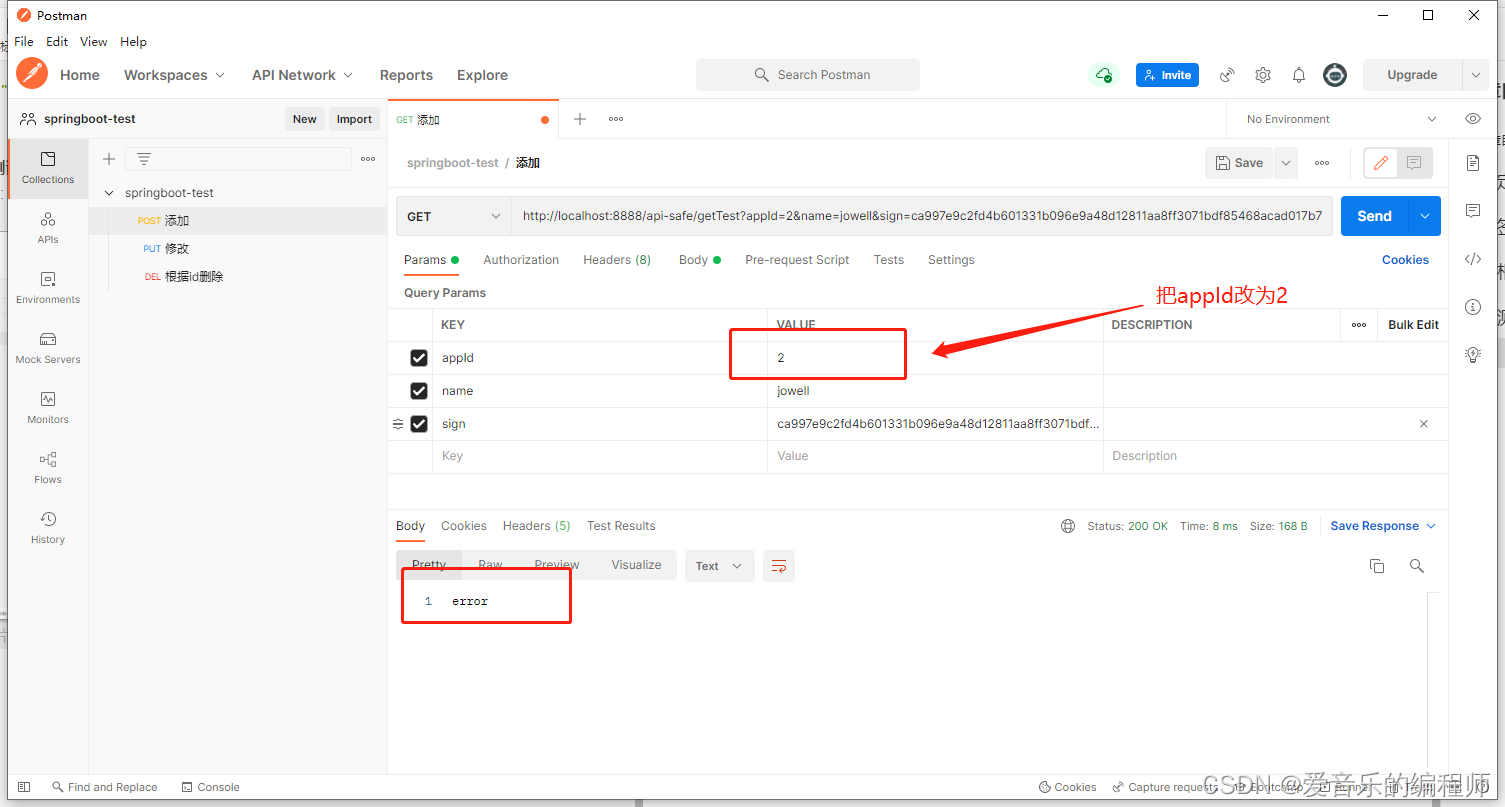Click the Postman logo in the header
1505x807 pixels.
pos(32,74)
